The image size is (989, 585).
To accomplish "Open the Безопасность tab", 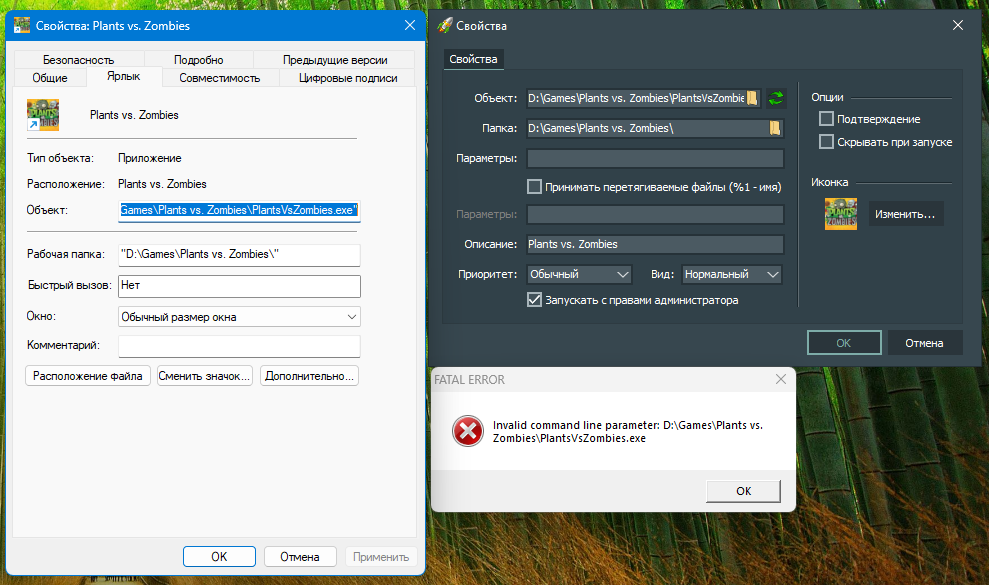I will (x=78, y=60).
